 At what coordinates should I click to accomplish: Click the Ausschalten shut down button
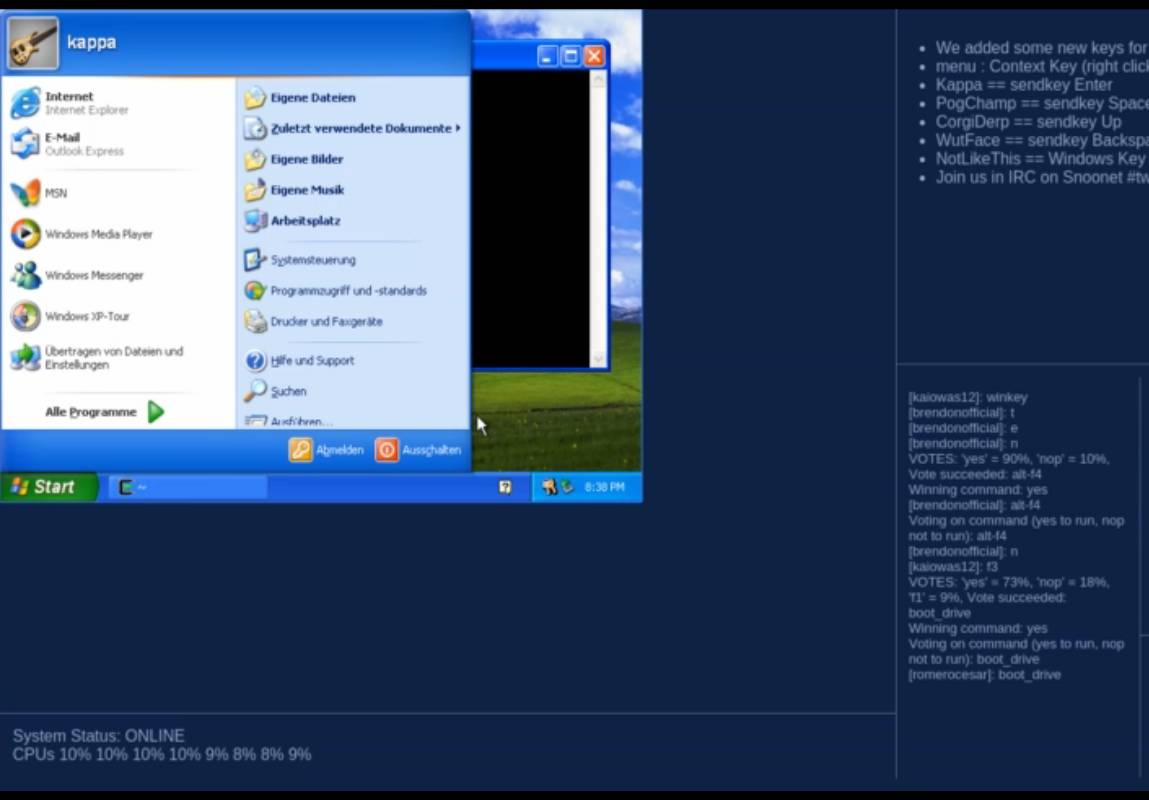click(x=418, y=450)
